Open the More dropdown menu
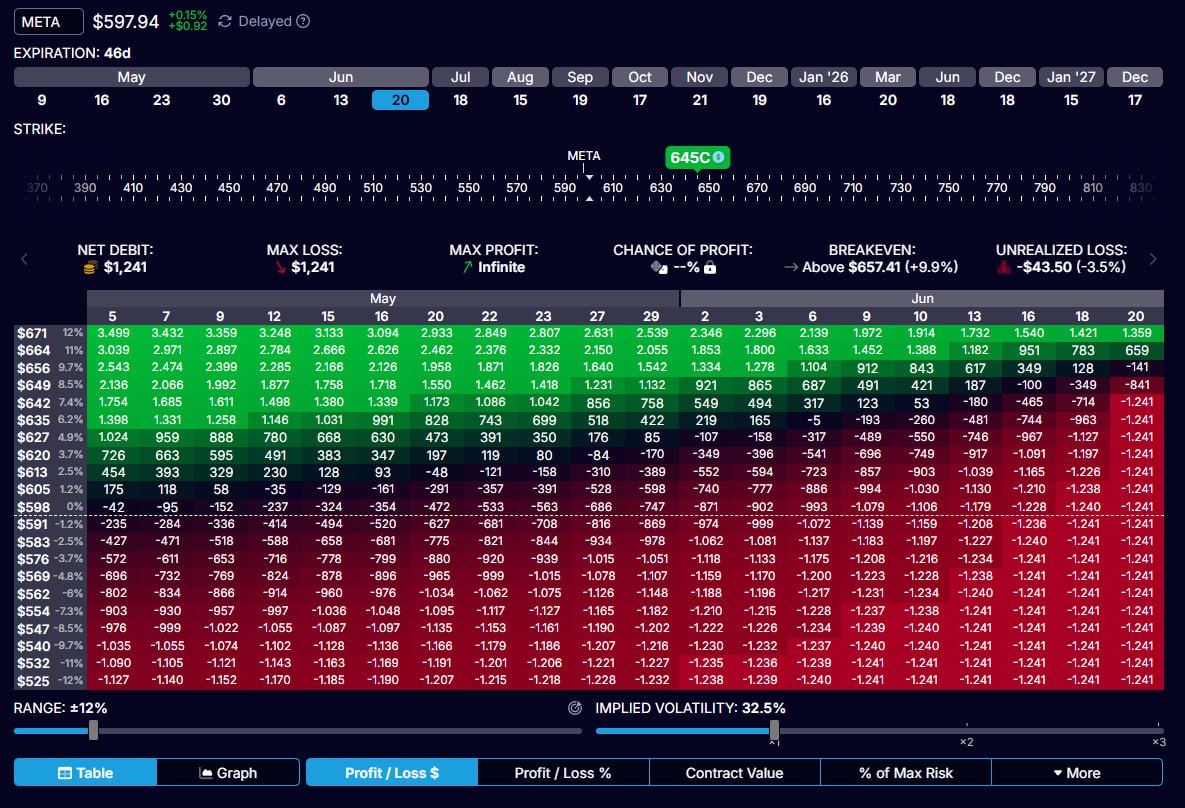Image resolution: width=1185 pixels, height=808 pixels. (1076, 773)
